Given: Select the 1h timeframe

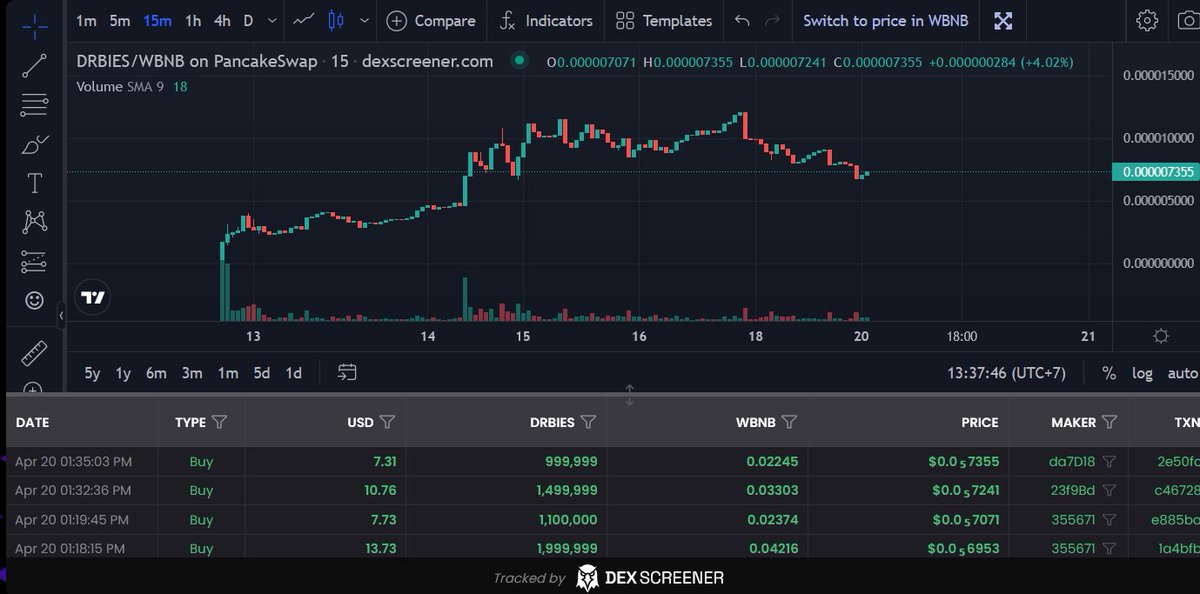Looking at the screenshot, I should click(193, 20).
